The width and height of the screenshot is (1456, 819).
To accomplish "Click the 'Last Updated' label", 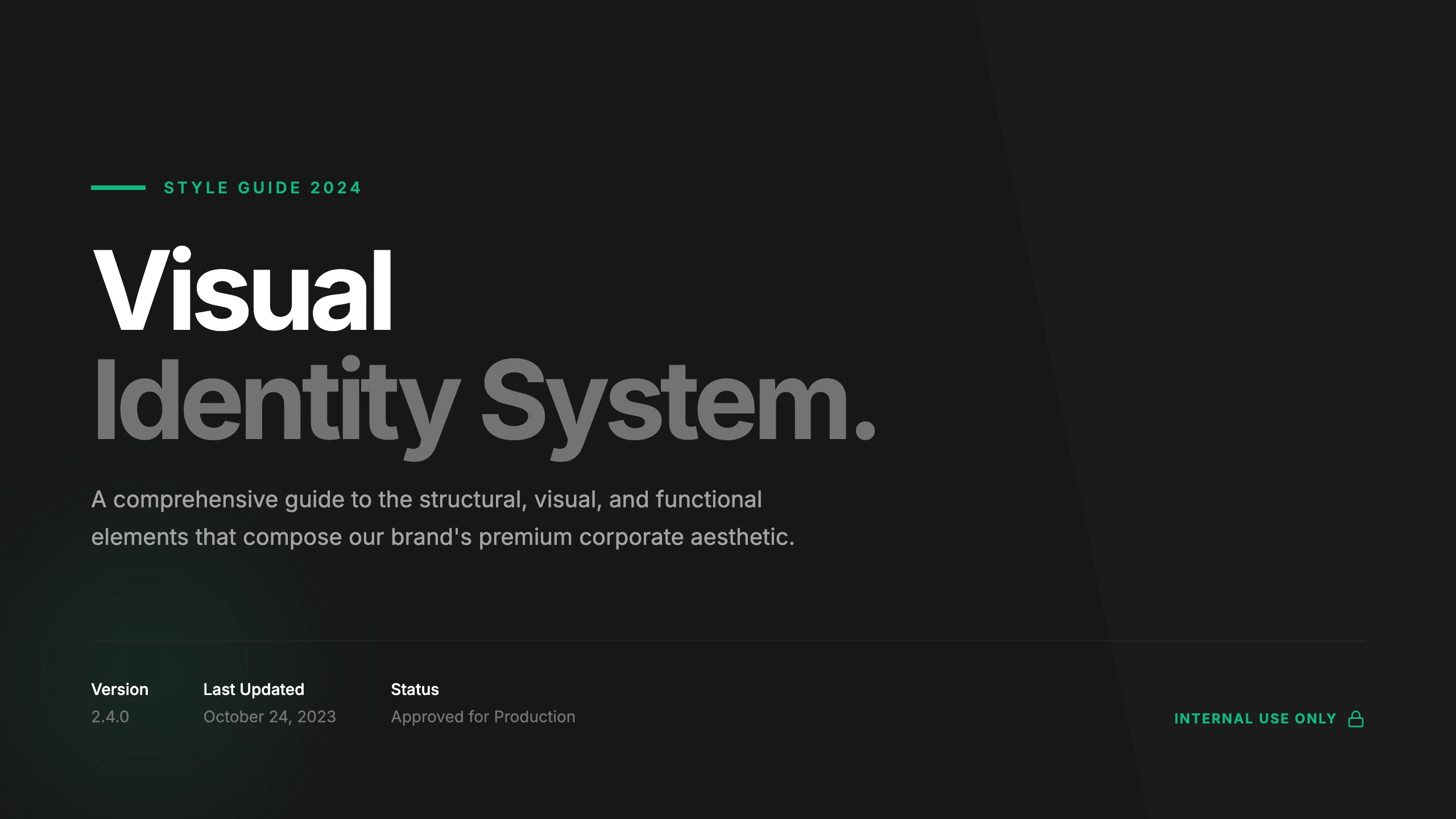I will 254,689.
